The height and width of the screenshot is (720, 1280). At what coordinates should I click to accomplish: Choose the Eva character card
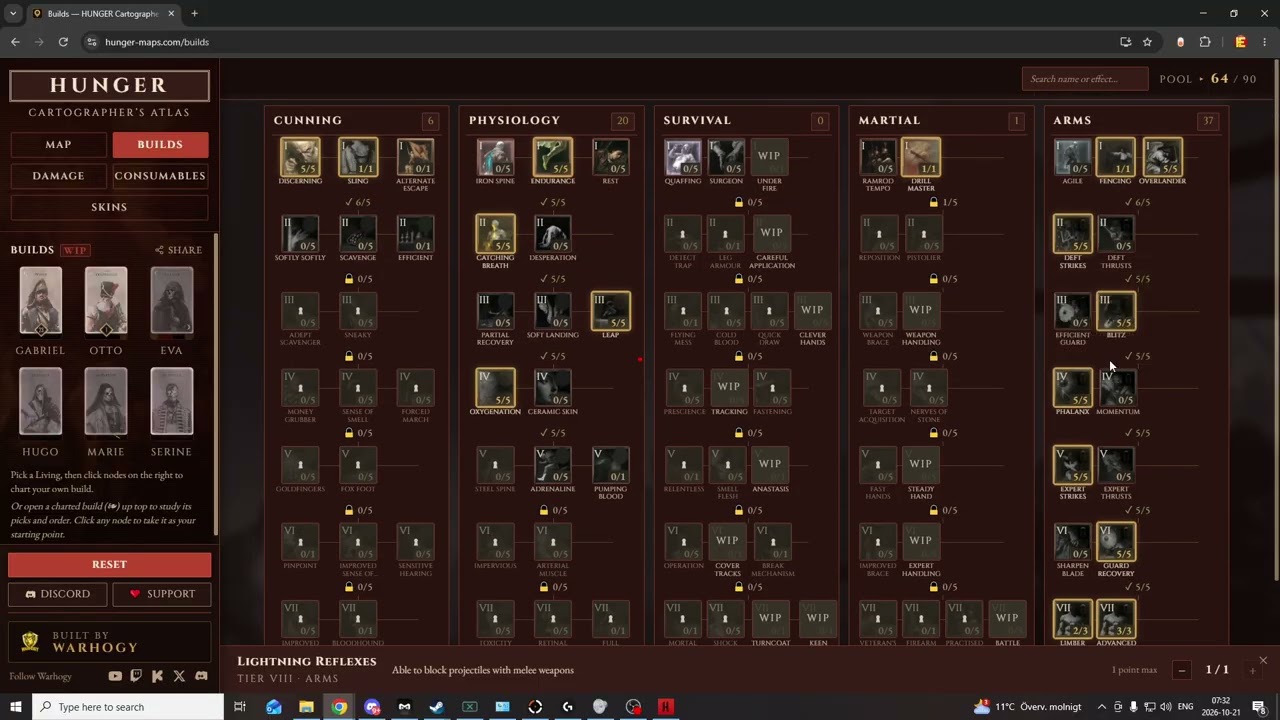click(x=171, y=301)
